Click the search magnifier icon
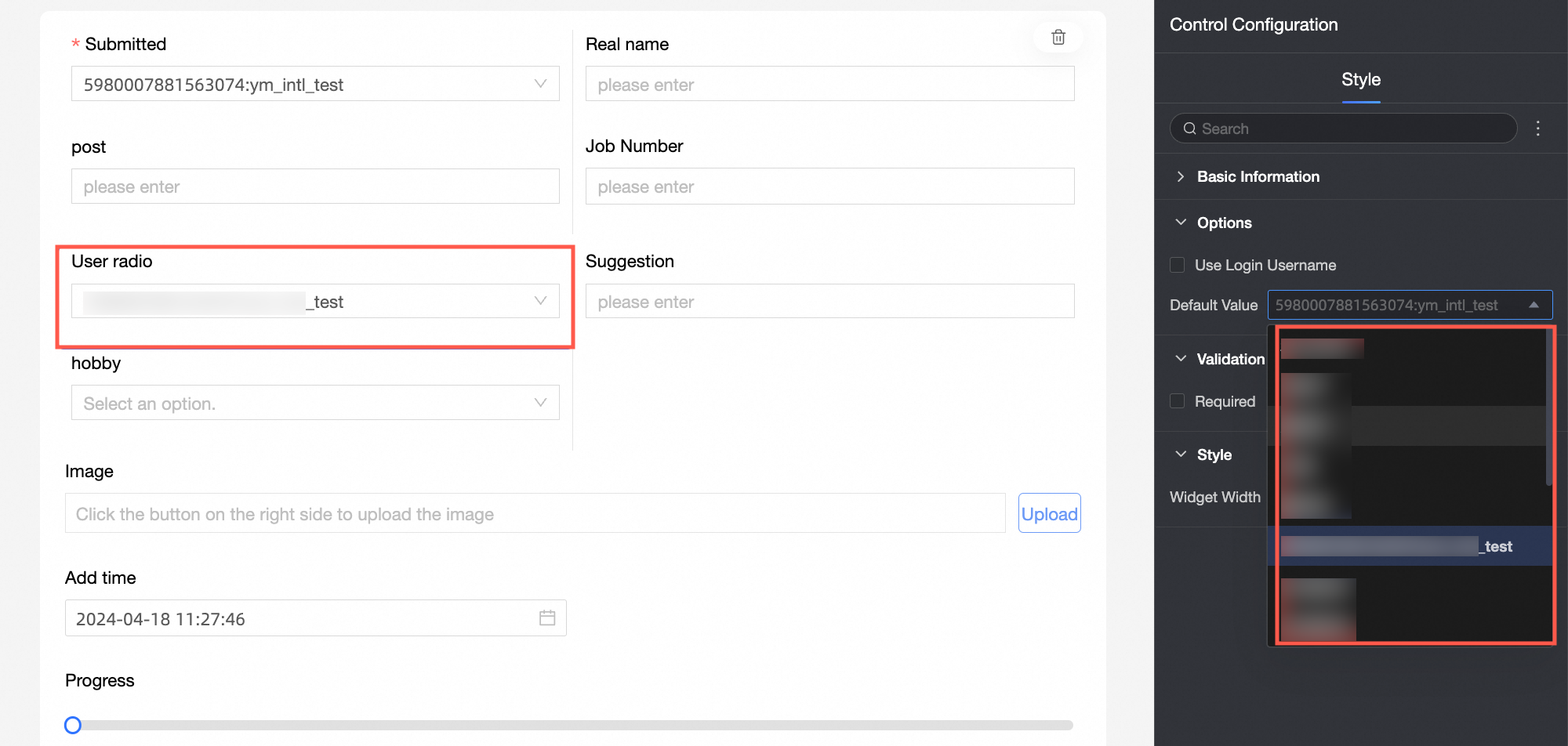The image size is (1568, 746). [1189, 129]
